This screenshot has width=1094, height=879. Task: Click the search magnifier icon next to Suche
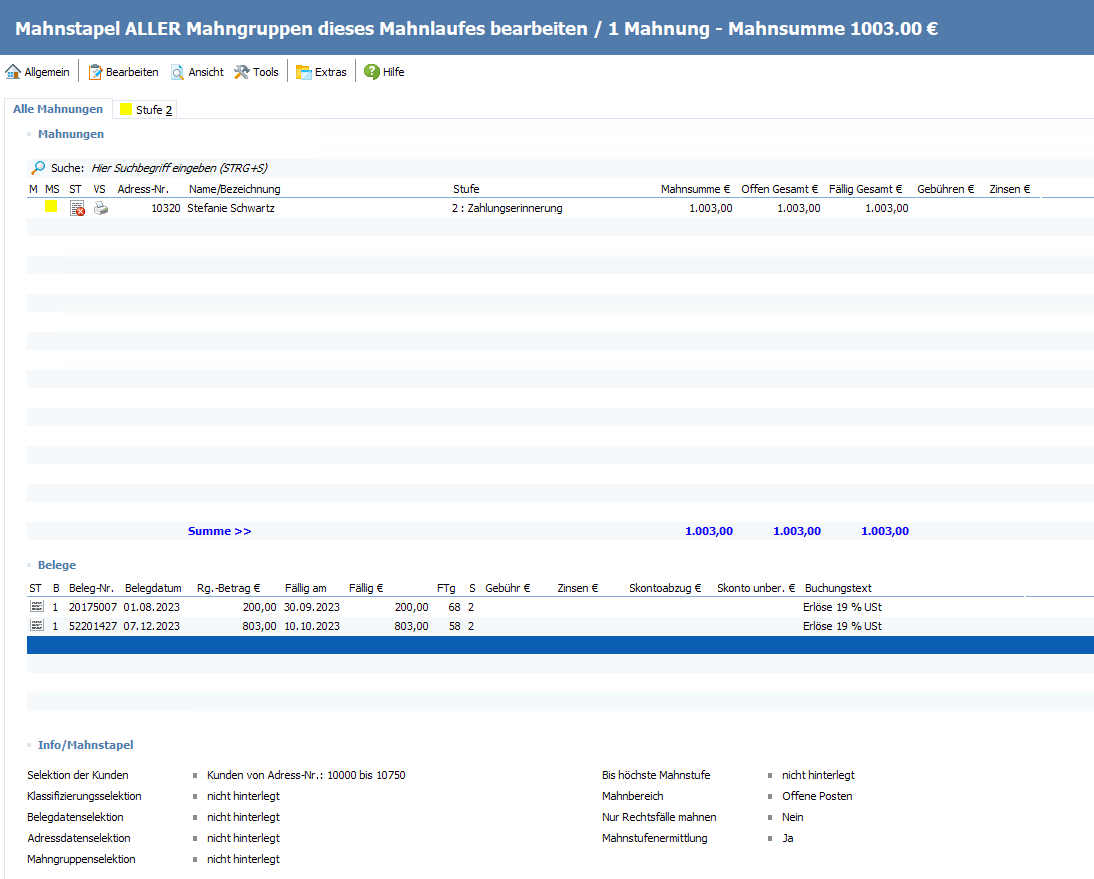tap(38, 168)
